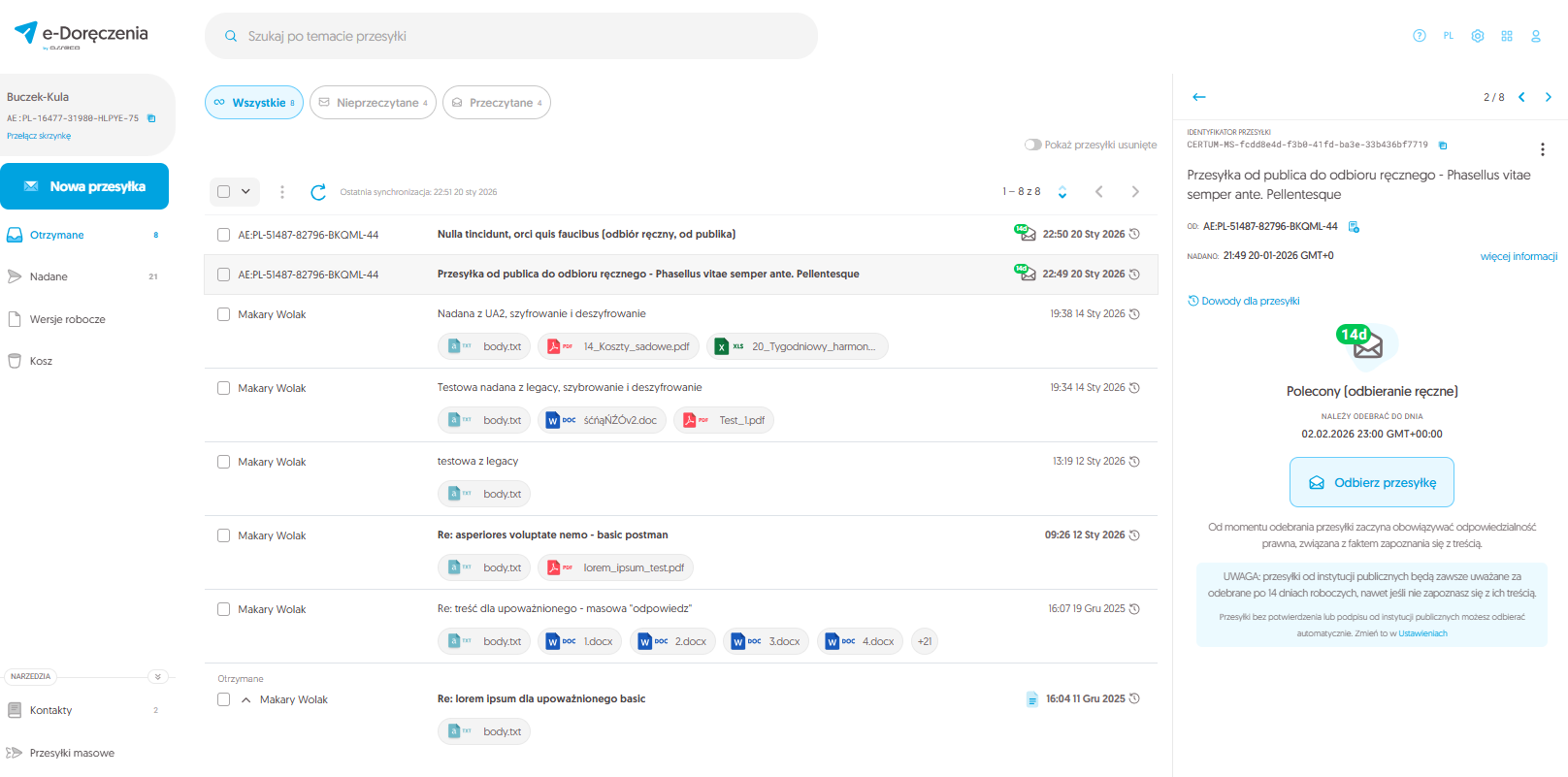This screenshot has width=1568, height=777.
Task: Open settings gear icon in header
Action: point(1477,36)
